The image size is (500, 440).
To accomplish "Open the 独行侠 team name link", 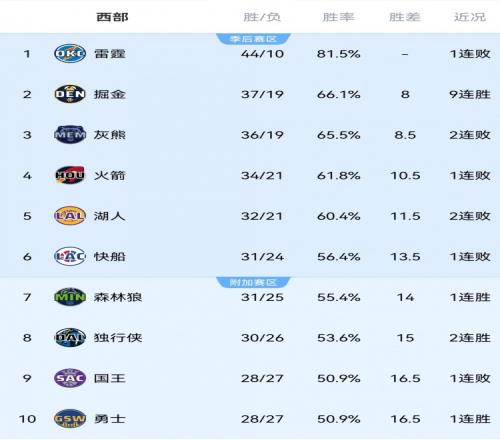I will pos(118,338).
